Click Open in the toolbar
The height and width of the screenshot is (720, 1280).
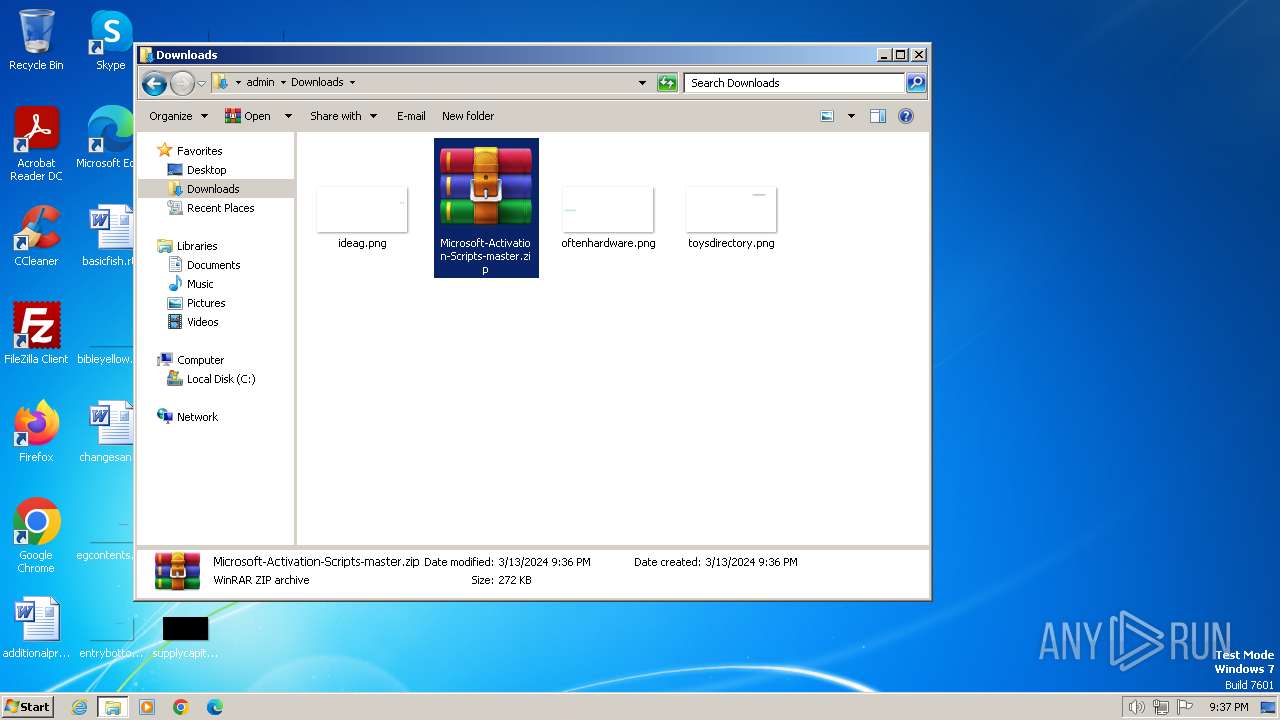pyautogui.click(x=248, y=116)
